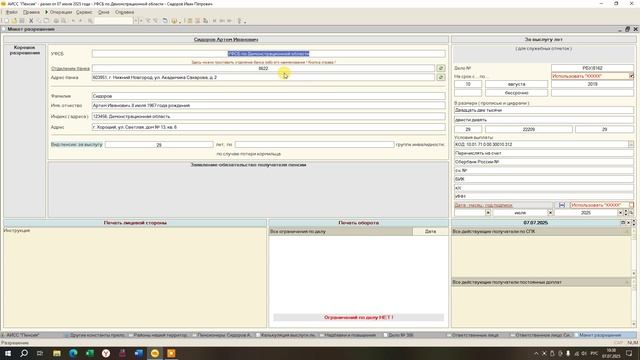Image resolution: width=640 pixels, height=360 pixels.
Task: Click the Undo toolbar icon
Action: click(73, 21)
